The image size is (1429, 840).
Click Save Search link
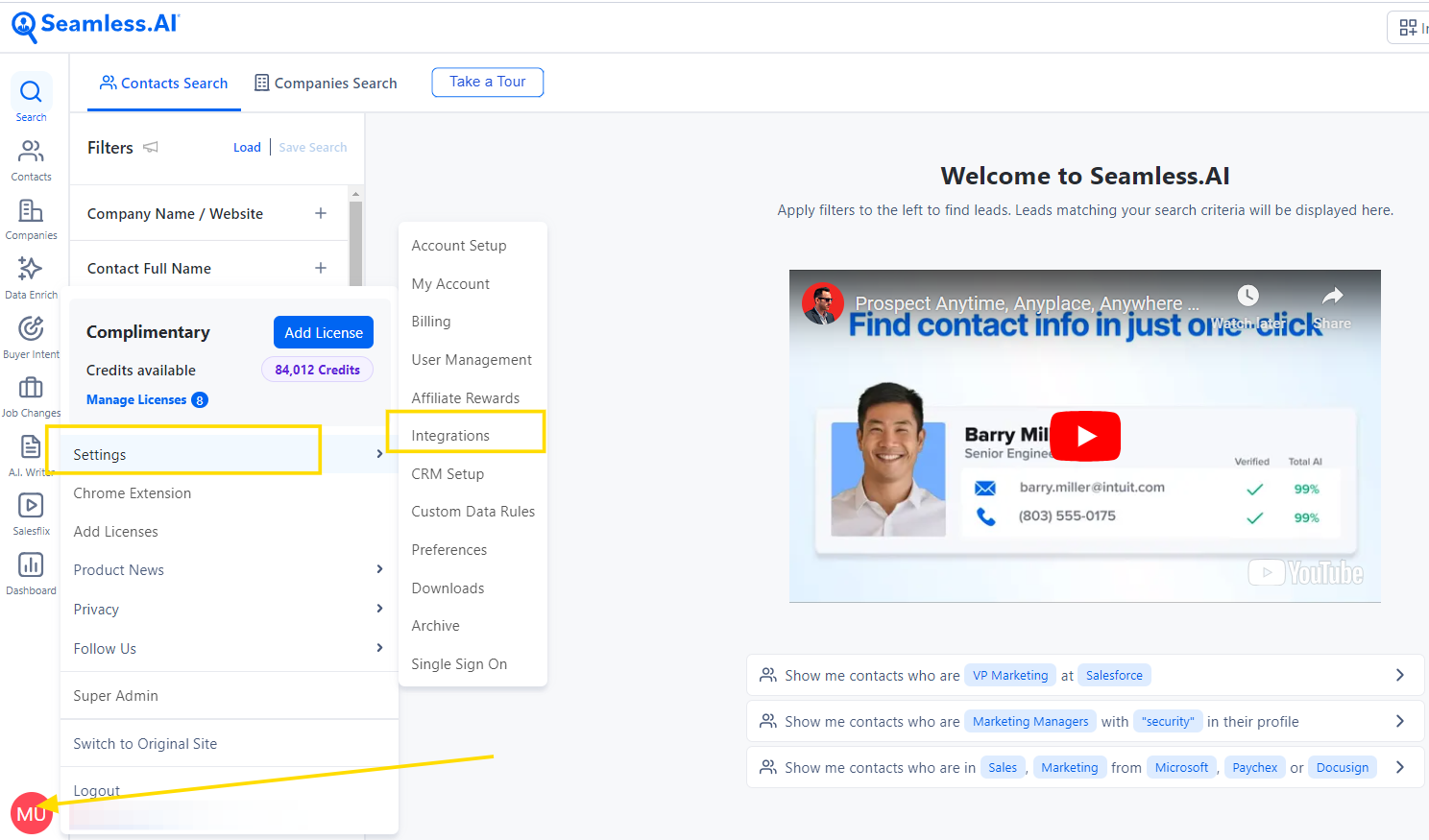click(313, 147)
